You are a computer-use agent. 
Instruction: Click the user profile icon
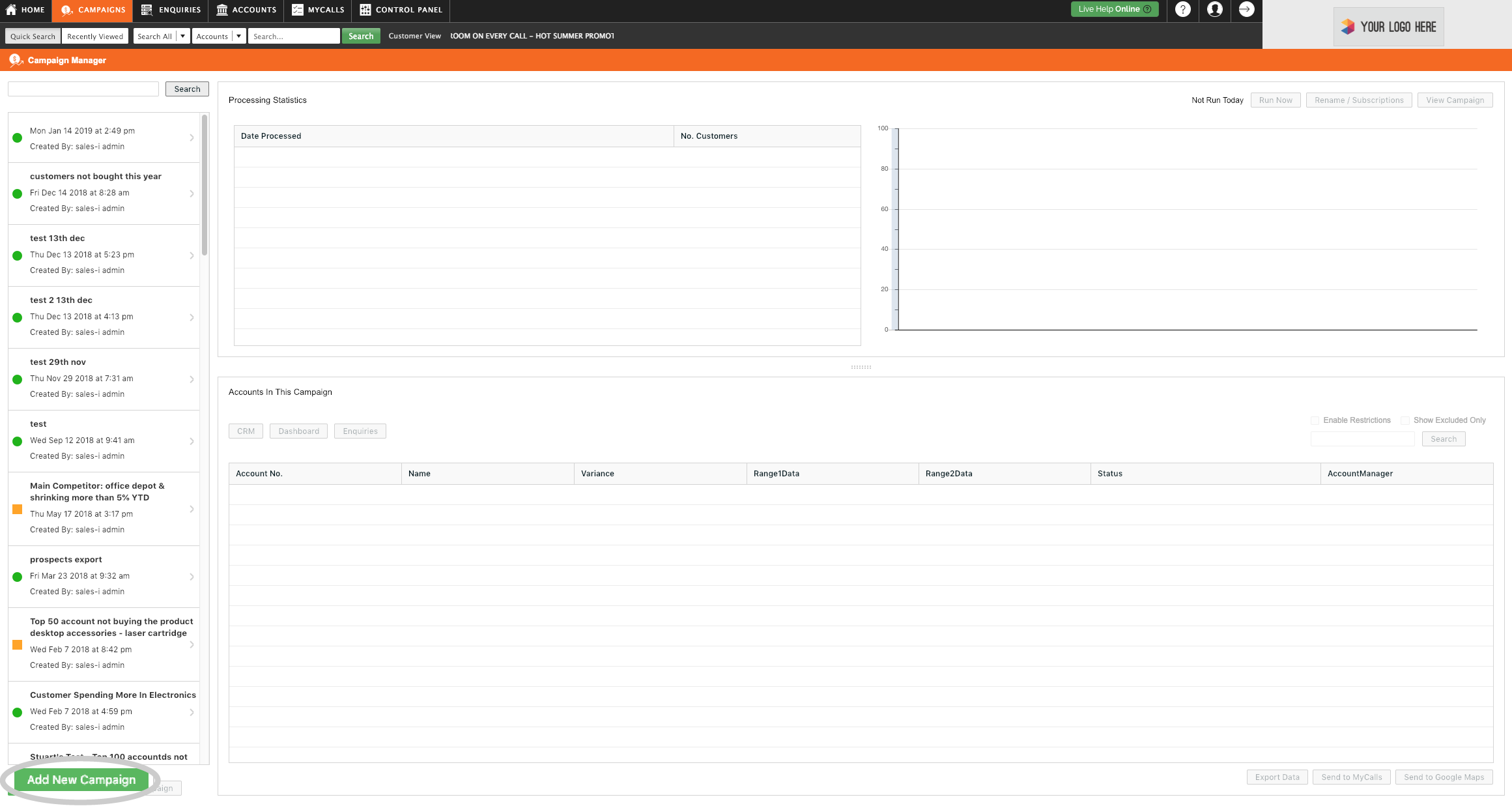point(1215,10)
